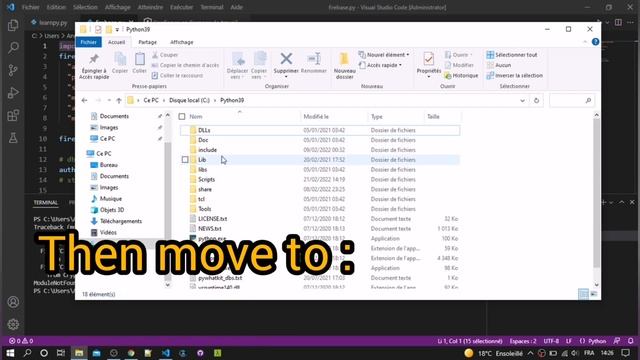Viewport: 640px width, 360px height.
Task: Open Accès rapide dropdown in ribbon
Action: pos(380,65)
